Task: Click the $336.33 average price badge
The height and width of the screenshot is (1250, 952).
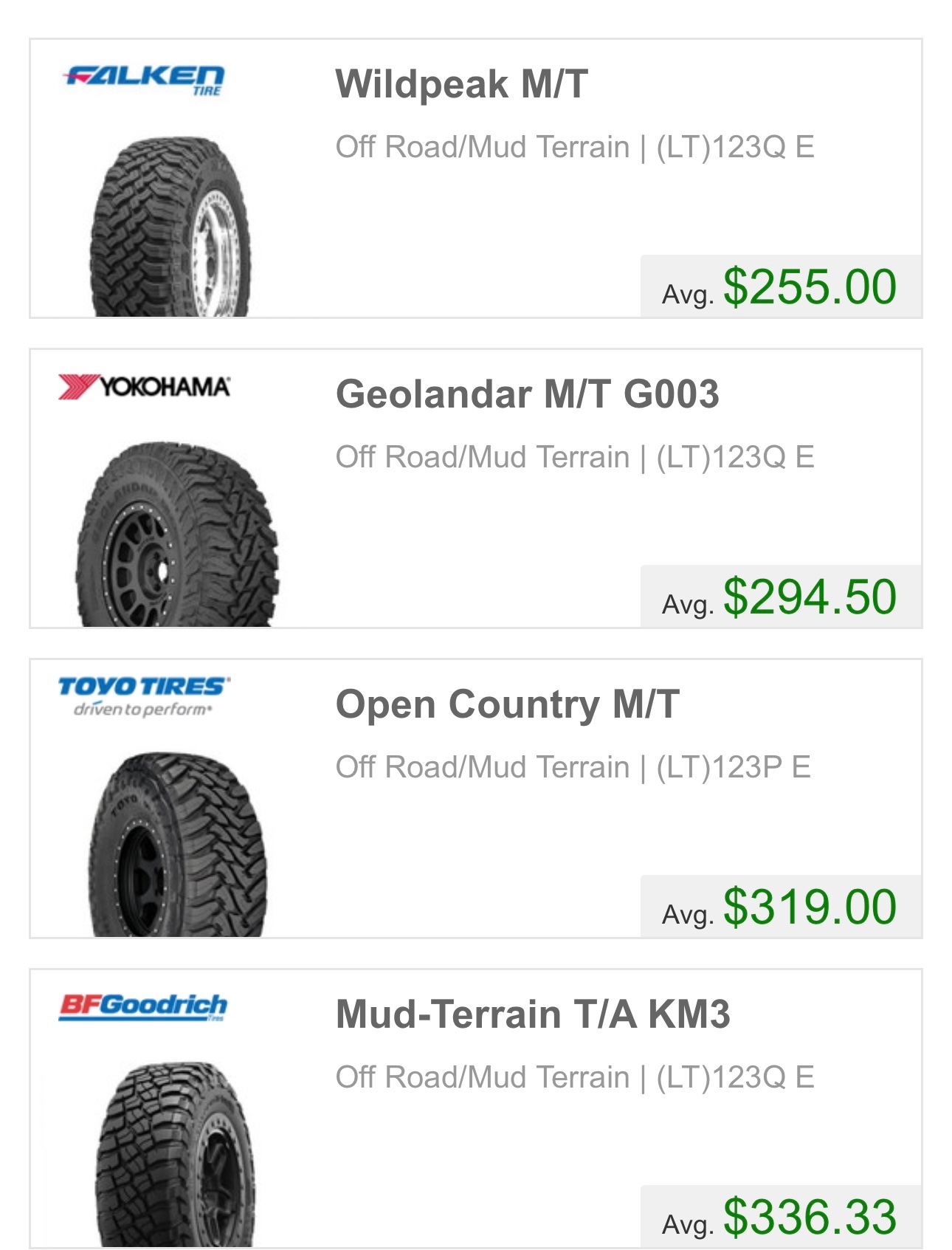Action: pos(781,1218)
